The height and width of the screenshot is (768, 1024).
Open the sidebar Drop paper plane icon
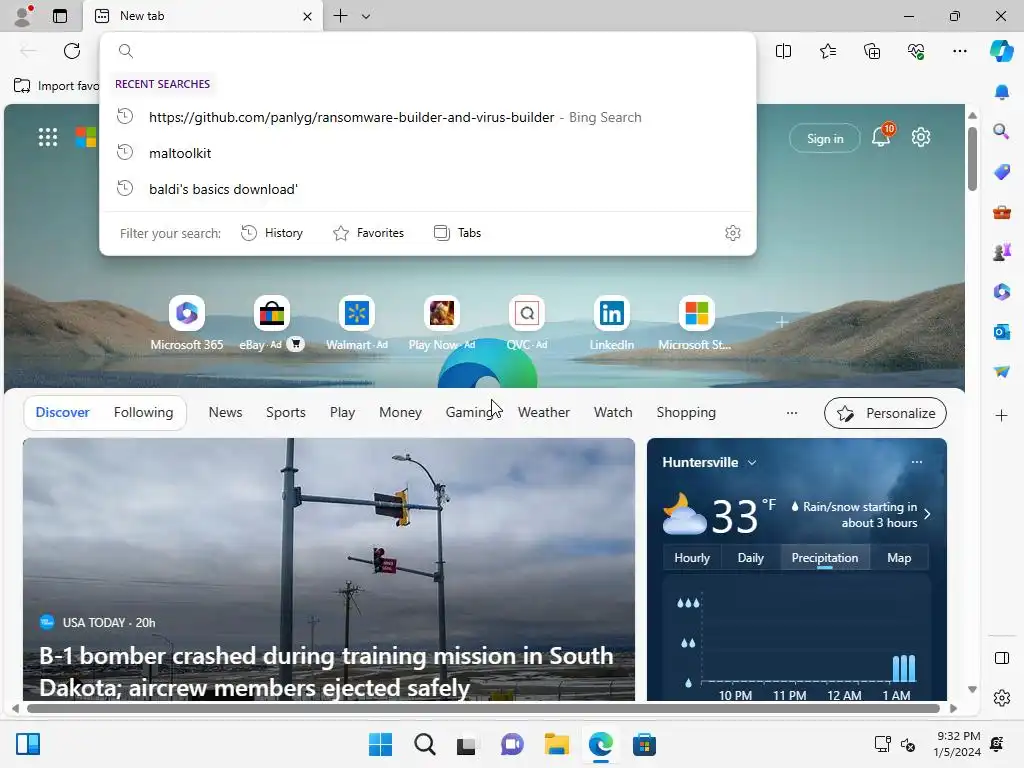click(1001, 372)
